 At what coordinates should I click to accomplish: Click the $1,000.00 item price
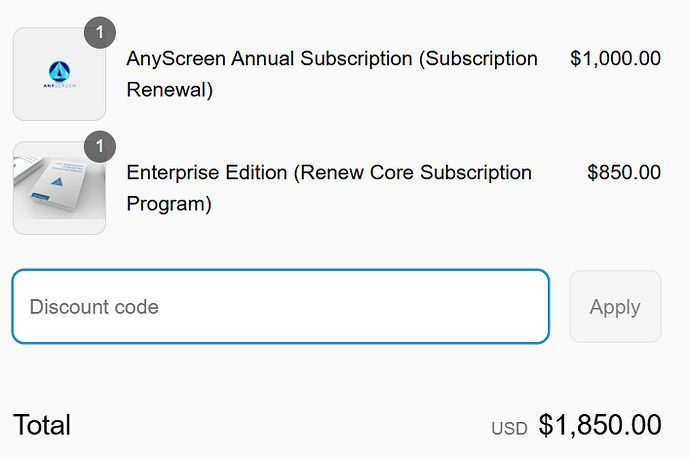tap(615, 58)
